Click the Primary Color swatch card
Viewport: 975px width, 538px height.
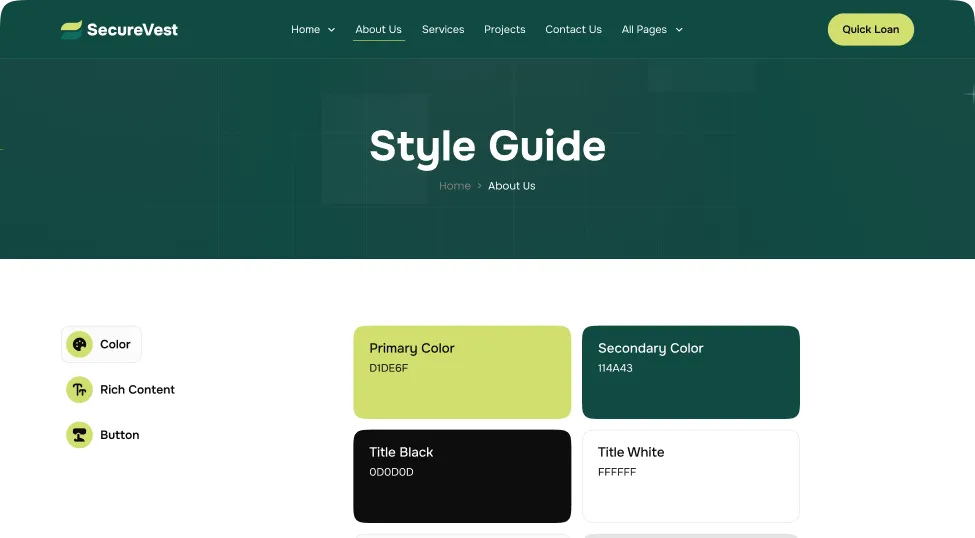462,372
